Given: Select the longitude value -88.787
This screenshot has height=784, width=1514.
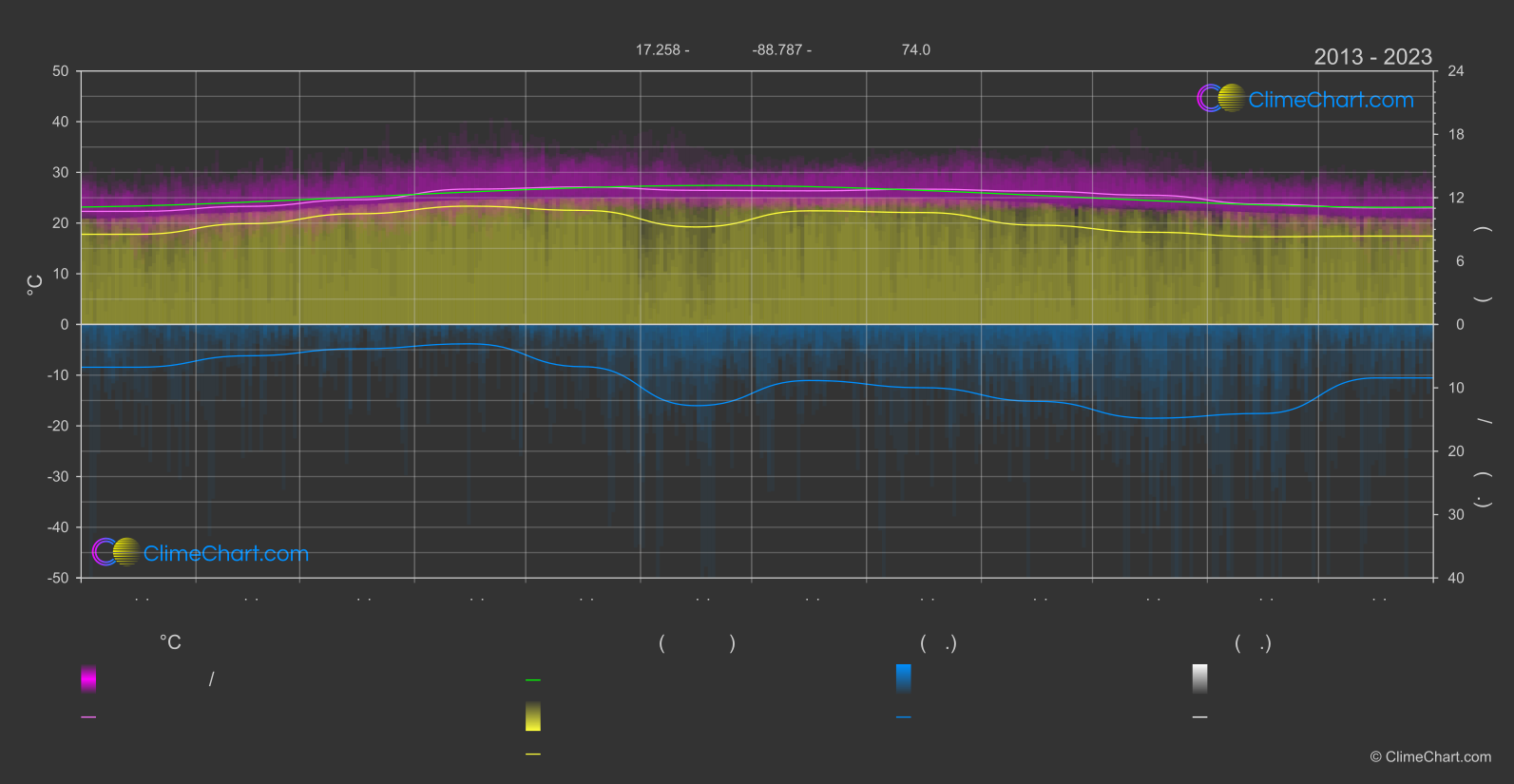Looking at the screenshot, I should (x=777, y=49).
